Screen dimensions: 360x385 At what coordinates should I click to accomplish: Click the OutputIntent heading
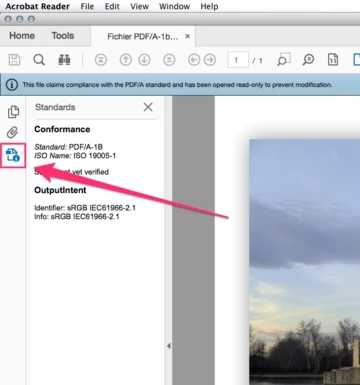(x=60, y=190)
